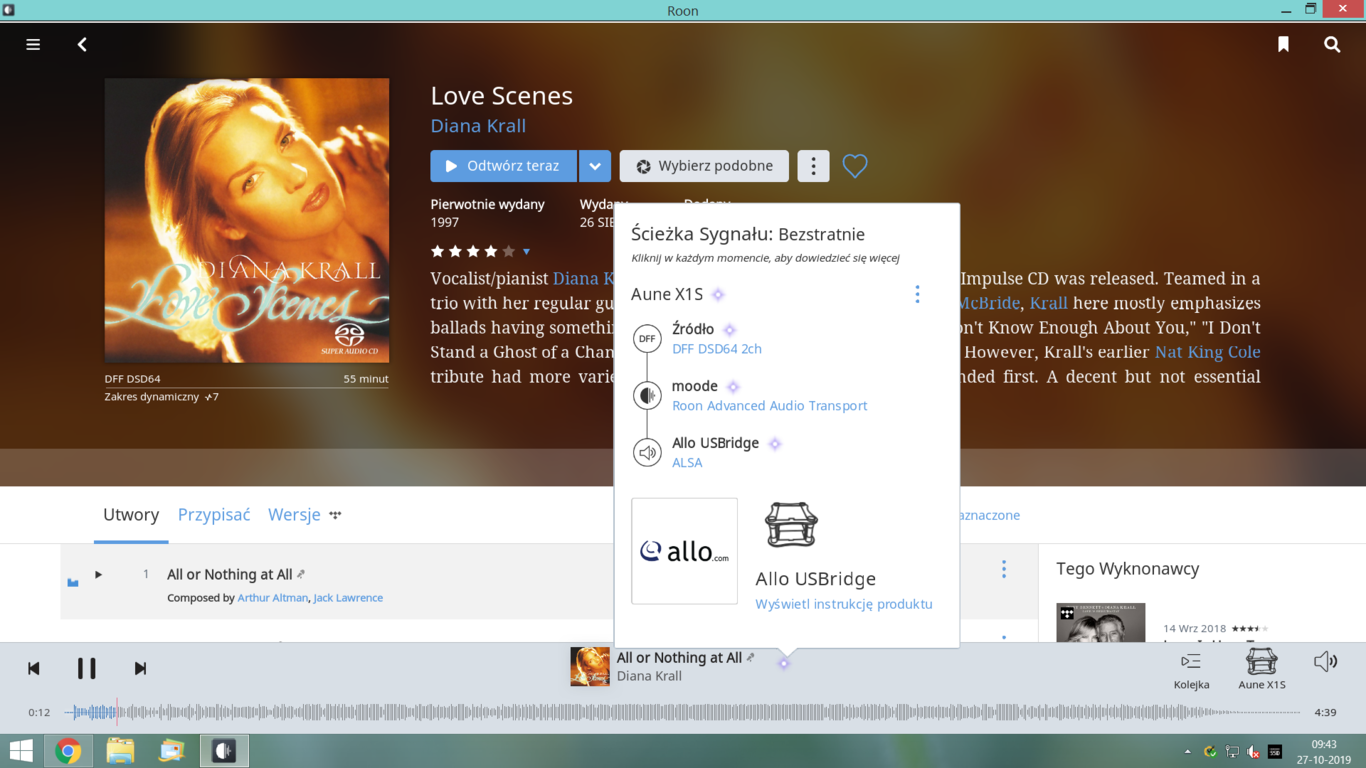Screen dimensions: 1366x768
Task: Show hidden system tray icons
Action: coord(1188,752)
